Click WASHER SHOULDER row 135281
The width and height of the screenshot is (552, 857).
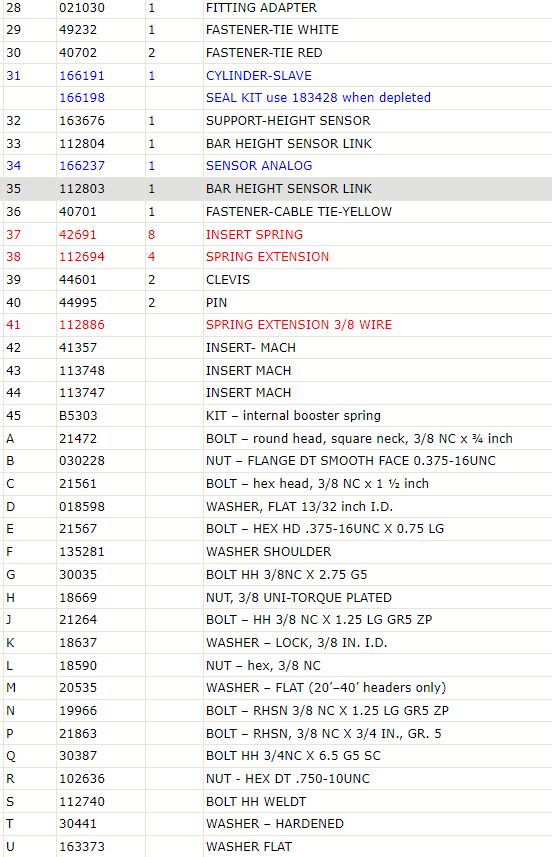coord(276,551)
